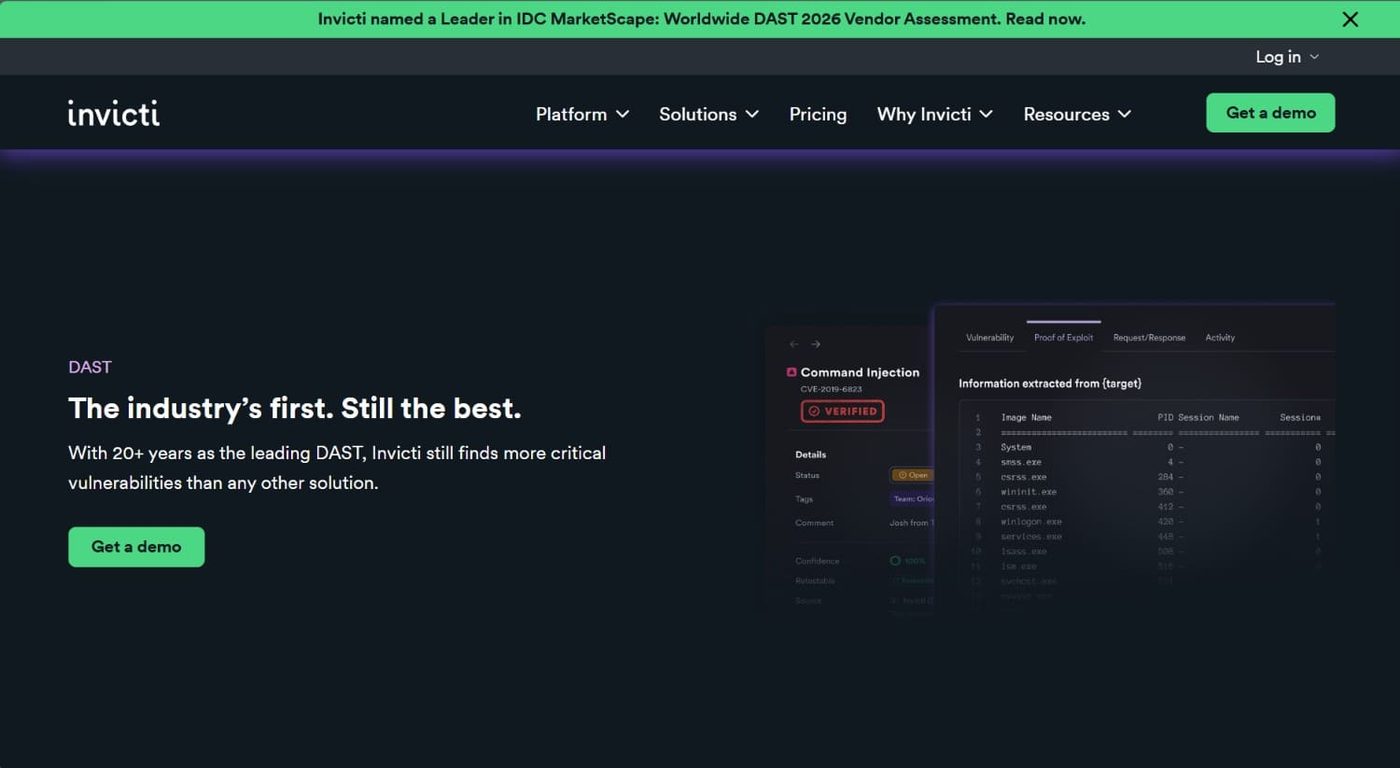Viewport: 1400px width, 768px height.
Task: Click the orange Open status badge
Action: pos(912,475)
